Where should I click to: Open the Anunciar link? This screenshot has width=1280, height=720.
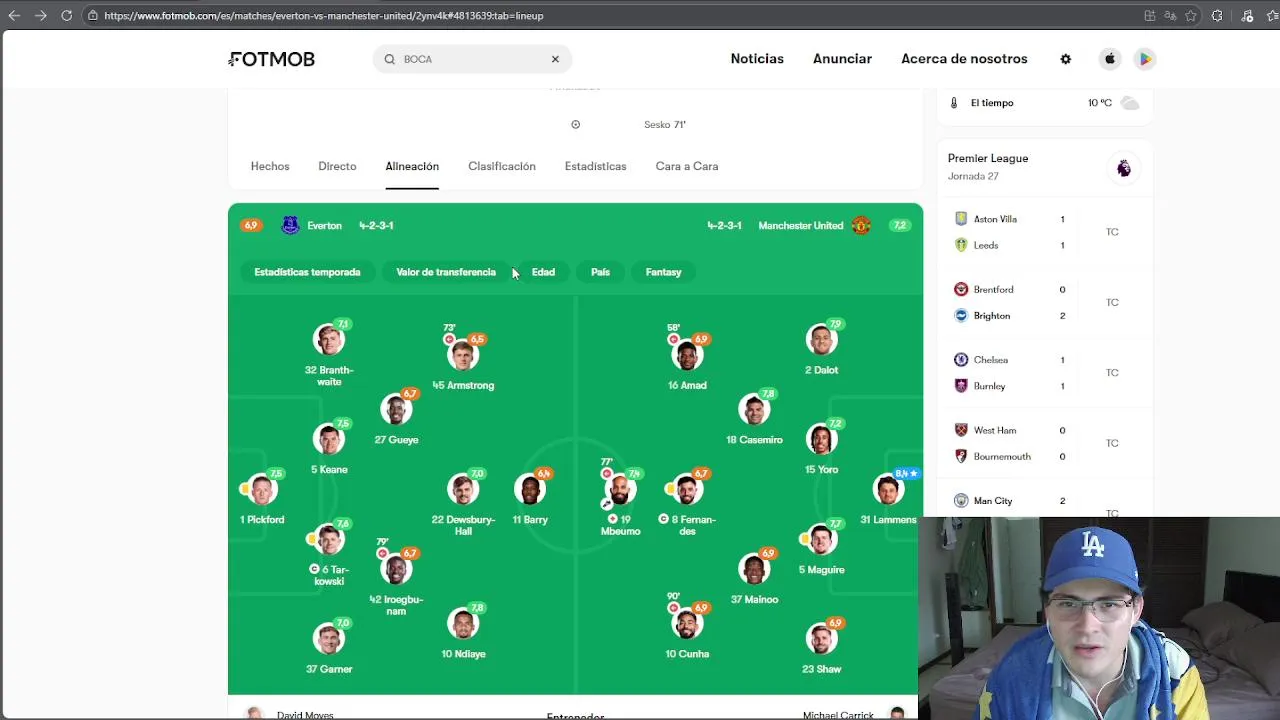click(x=842, y=59)
